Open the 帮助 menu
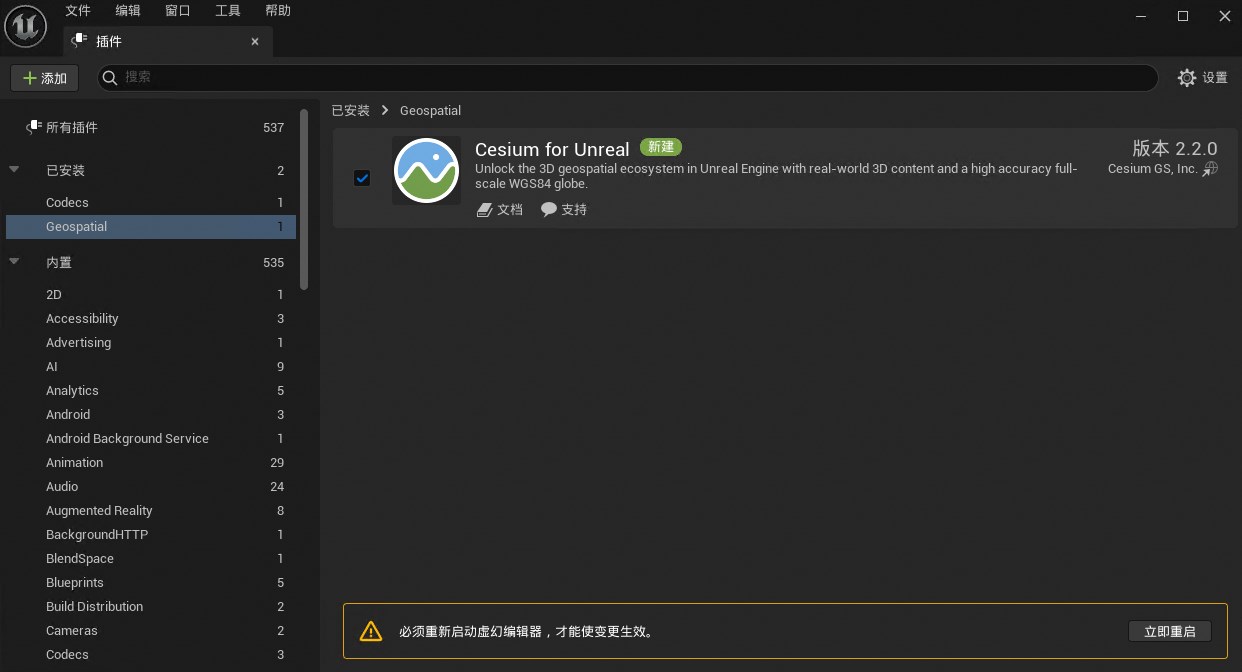The height and width of the screenshot is (672, 1242). 278,11
